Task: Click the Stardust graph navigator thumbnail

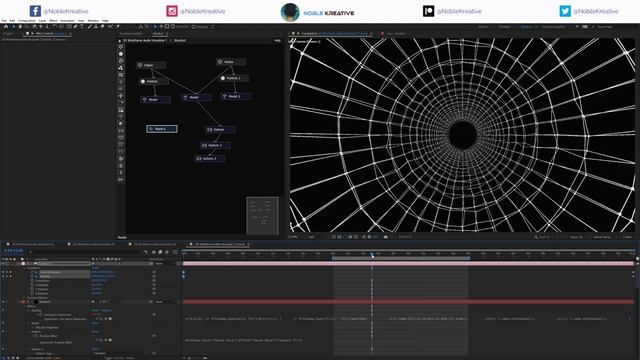Action: coord(262,216)
